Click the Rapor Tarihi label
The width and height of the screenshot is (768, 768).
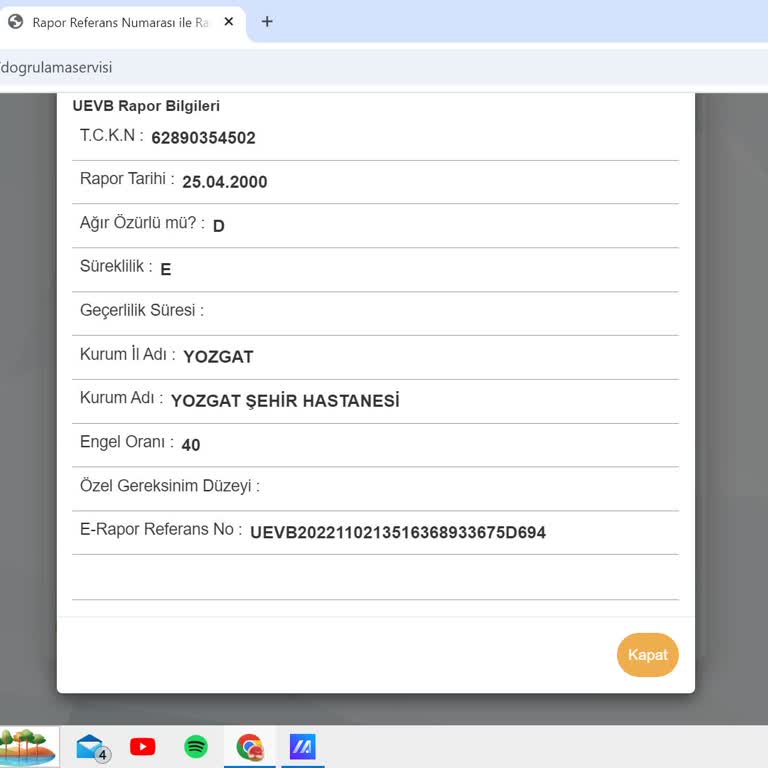(x=127, y=178)
